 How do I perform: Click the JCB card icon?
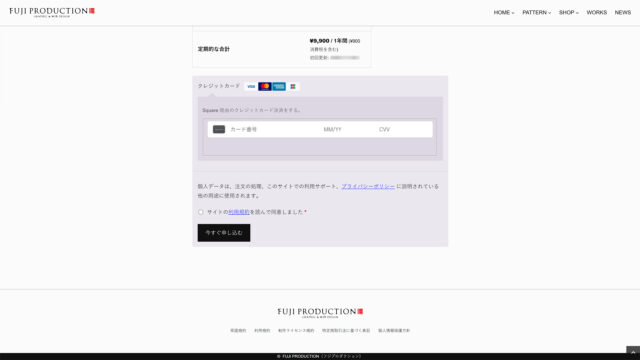coord(293,87)
